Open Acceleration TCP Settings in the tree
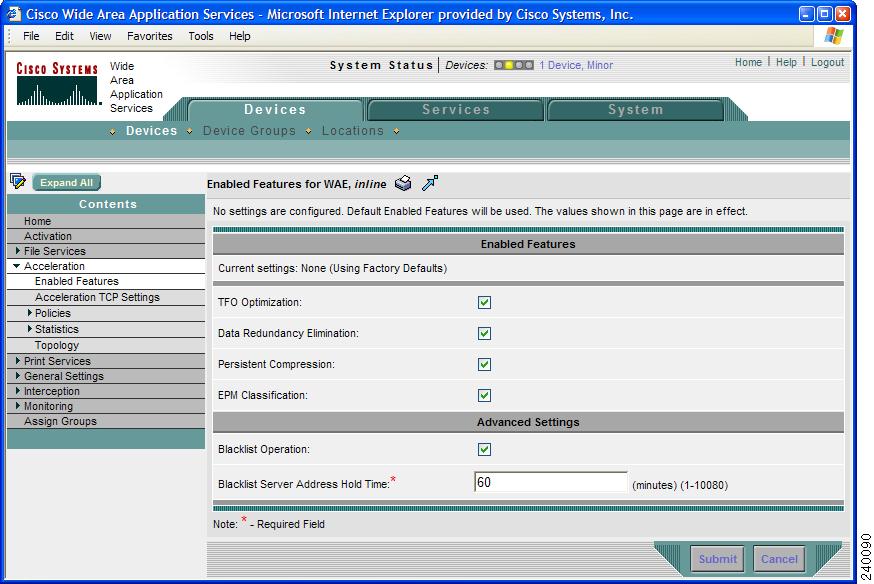Viewport: 874px width, 584px height. pyautogui.click(x=98, y=297)
